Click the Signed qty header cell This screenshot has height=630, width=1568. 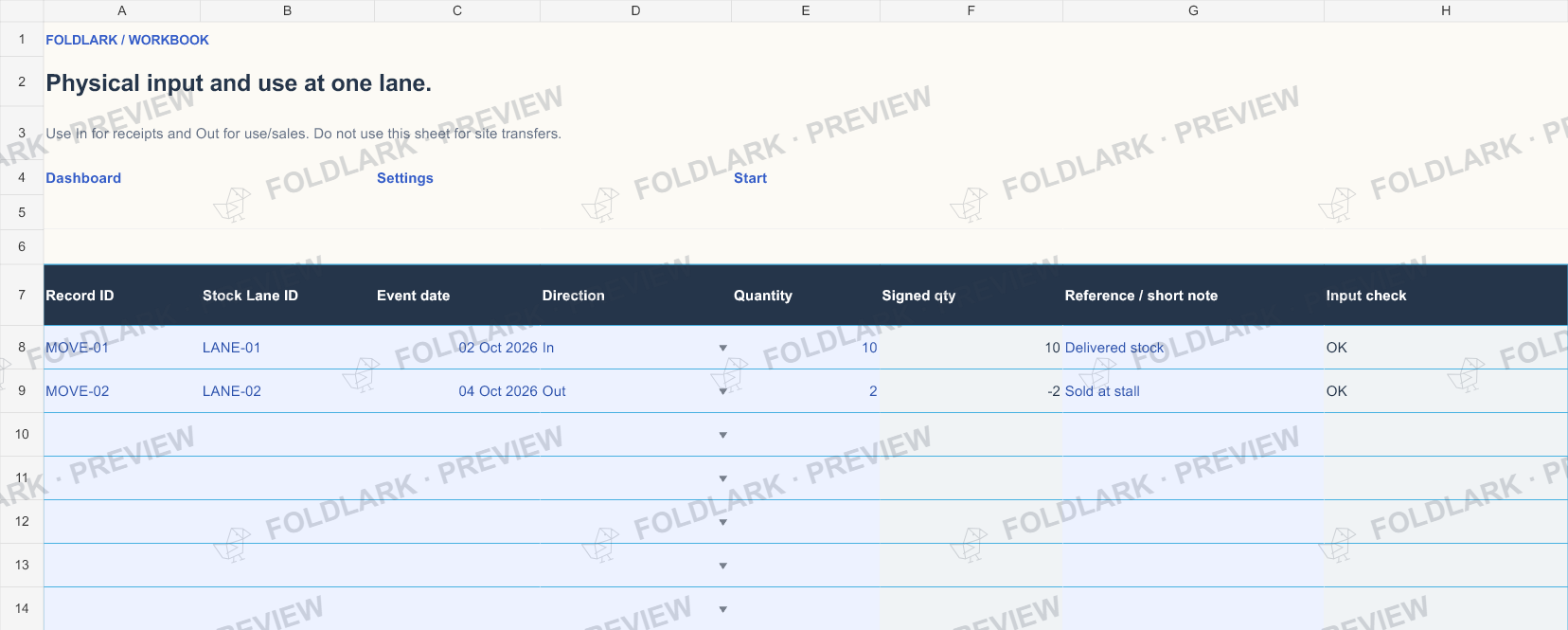[x=971, y=296]
